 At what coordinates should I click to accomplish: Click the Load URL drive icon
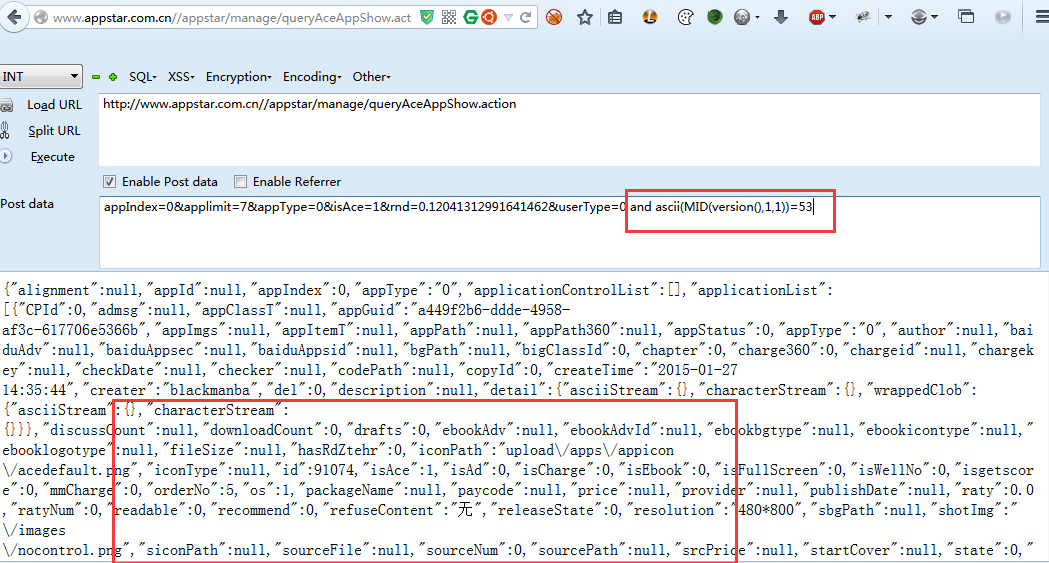[6, 105]
